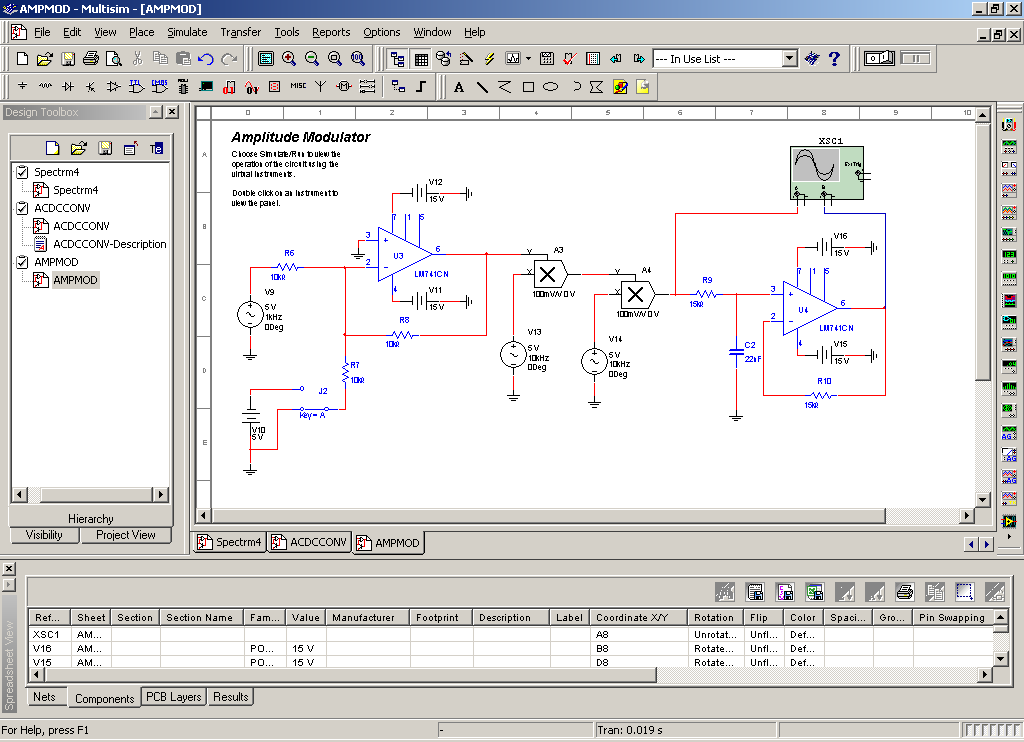1024x742 pixels.
Task: Place a Source component
Action: pos(22,86)
